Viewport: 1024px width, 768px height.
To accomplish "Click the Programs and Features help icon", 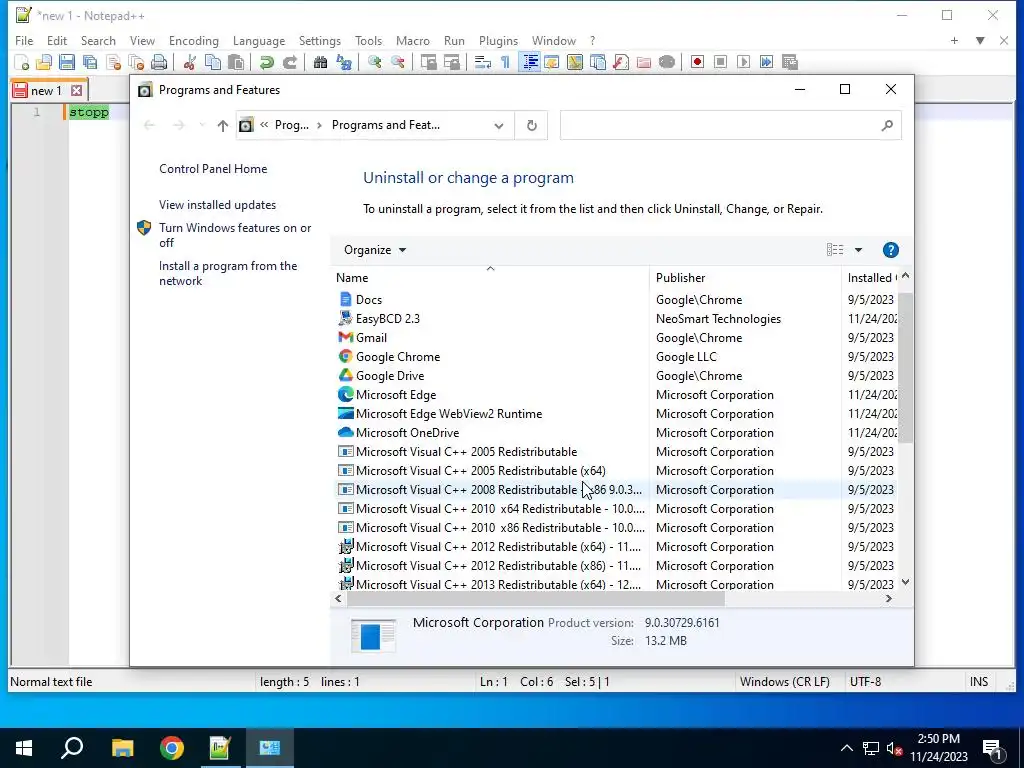I will point(890,250).
